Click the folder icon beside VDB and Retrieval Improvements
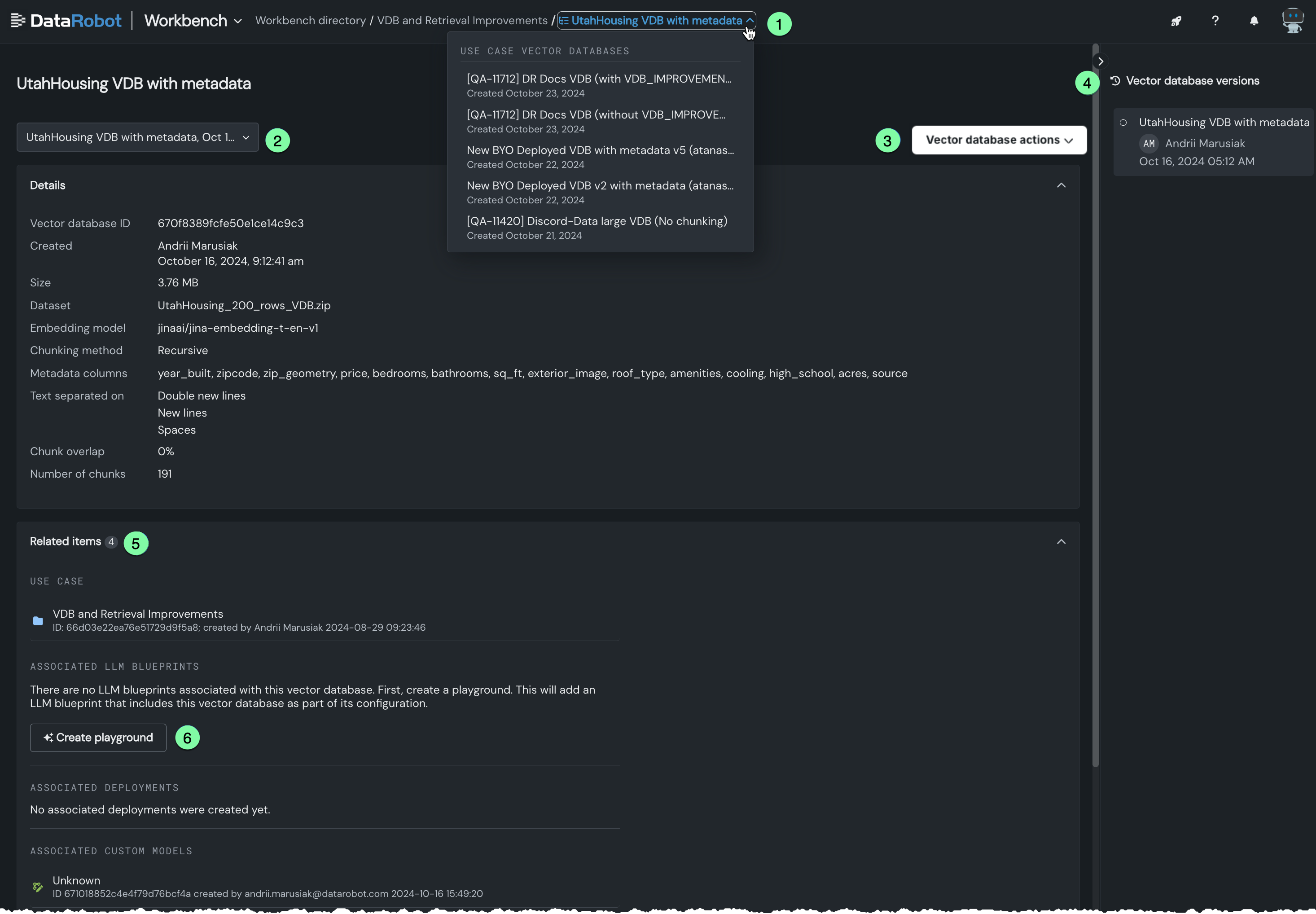The height and width of the screenshot is (914, 1316). tap(38, 620)
